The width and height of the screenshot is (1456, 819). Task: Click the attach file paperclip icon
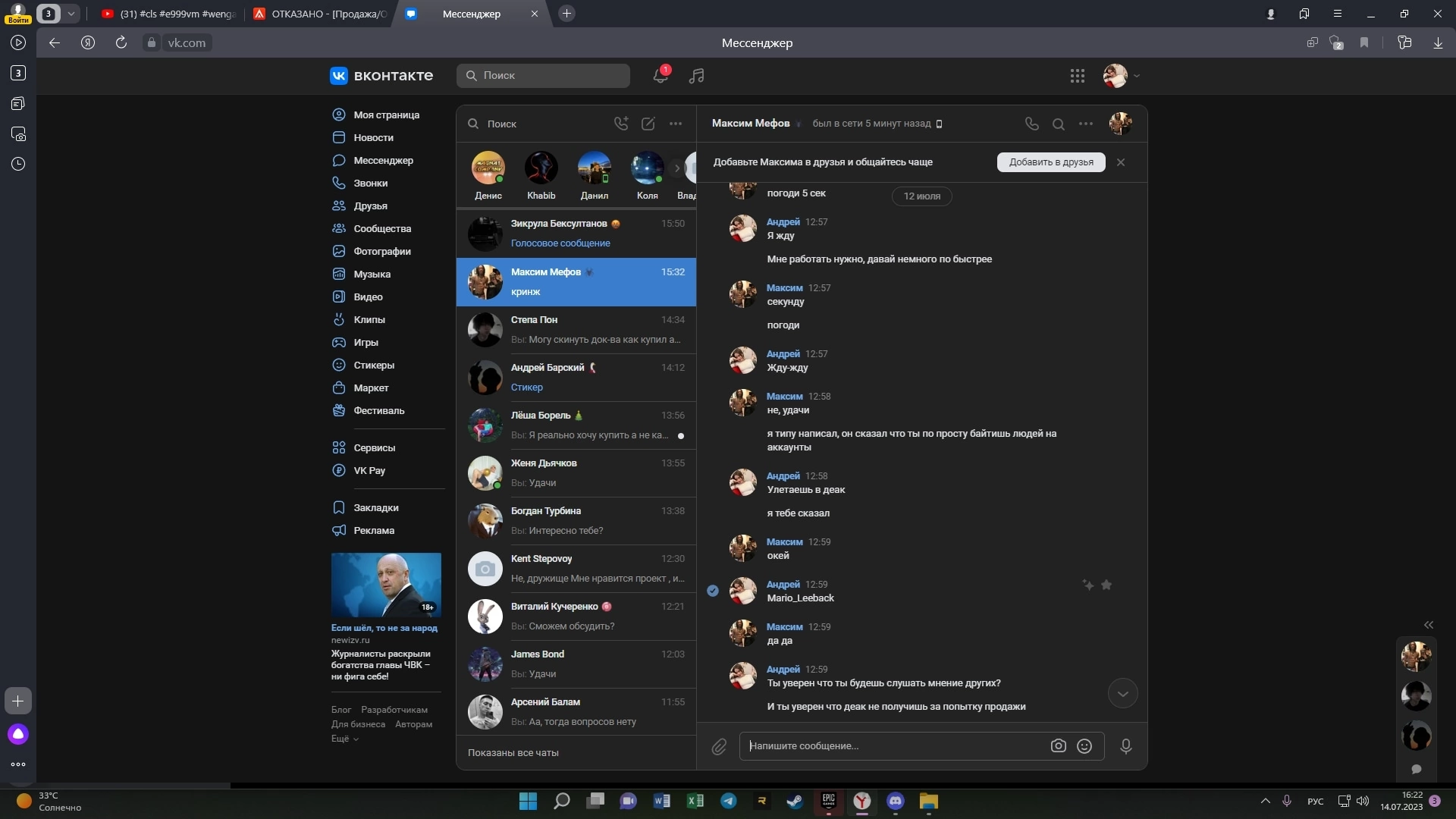[719, 747]
